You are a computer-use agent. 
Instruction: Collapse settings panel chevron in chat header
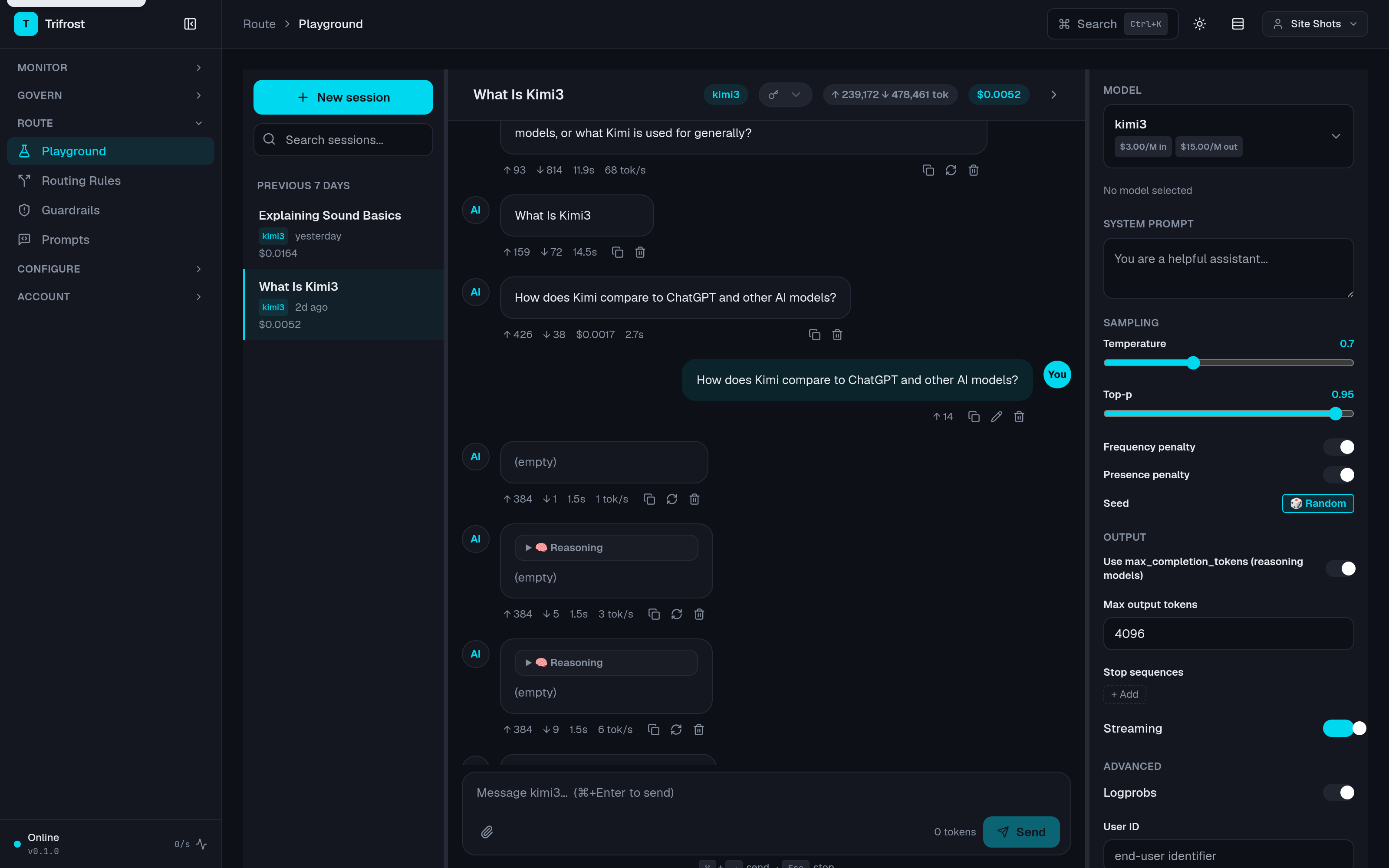click(x=1053, y=94)
